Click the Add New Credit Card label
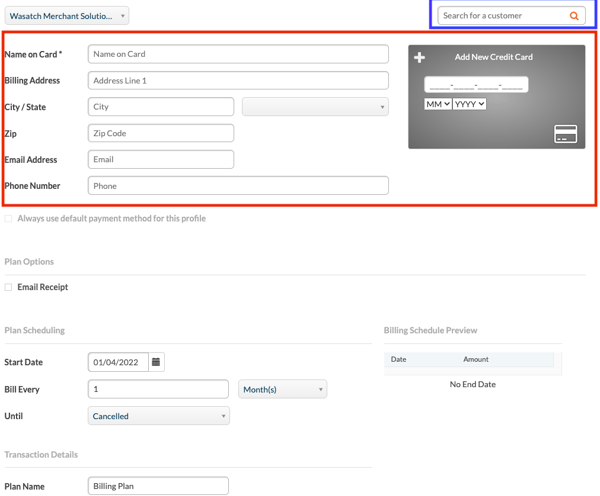 point(494,57)
